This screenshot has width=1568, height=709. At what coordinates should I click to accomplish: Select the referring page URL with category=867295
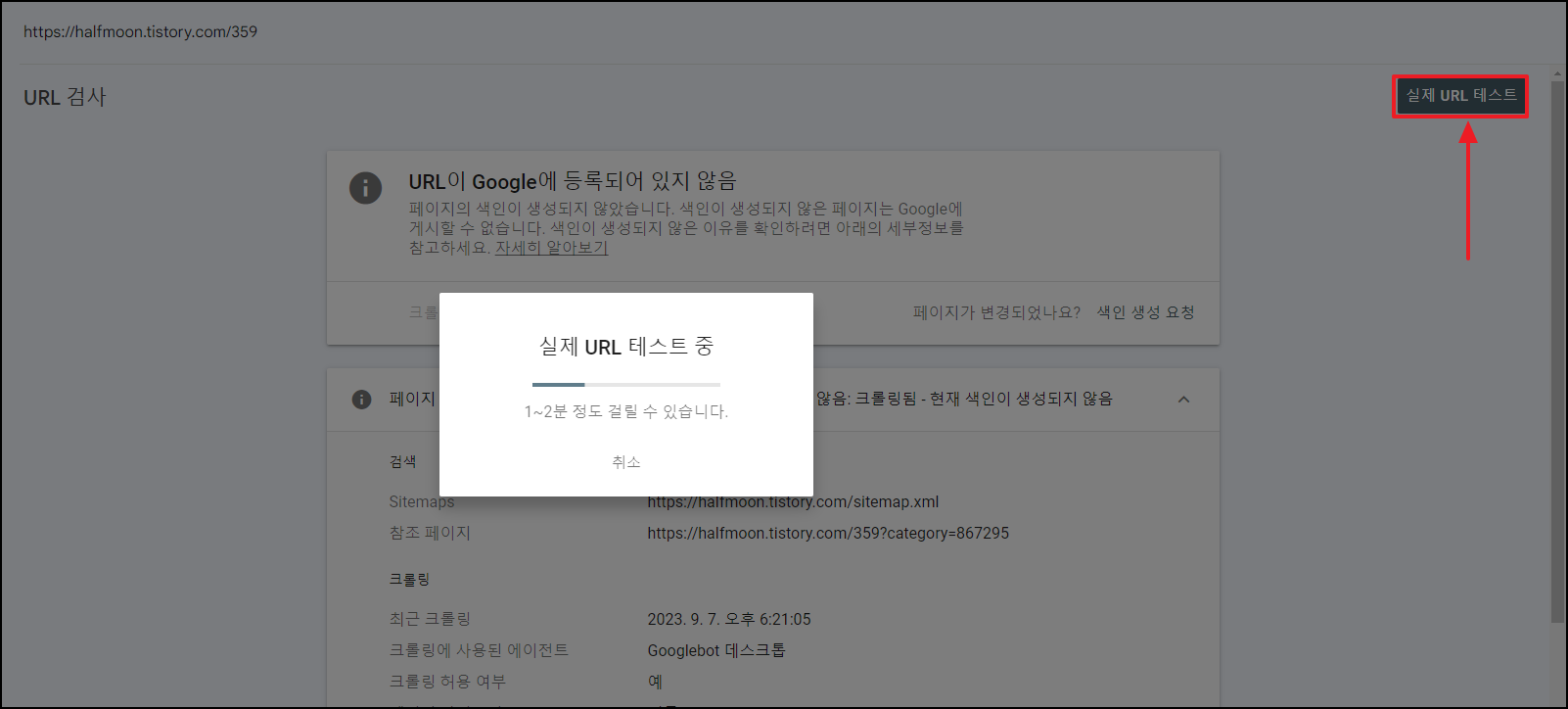[x=828, y=533]
